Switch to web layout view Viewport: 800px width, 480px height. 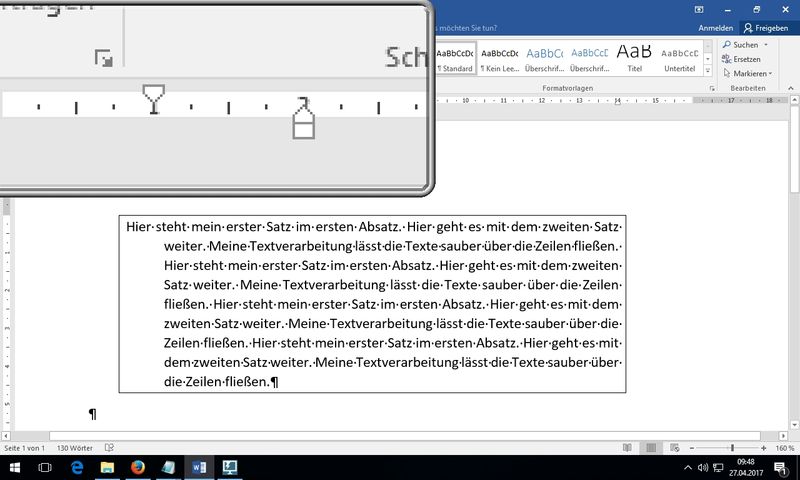(675, 447)
